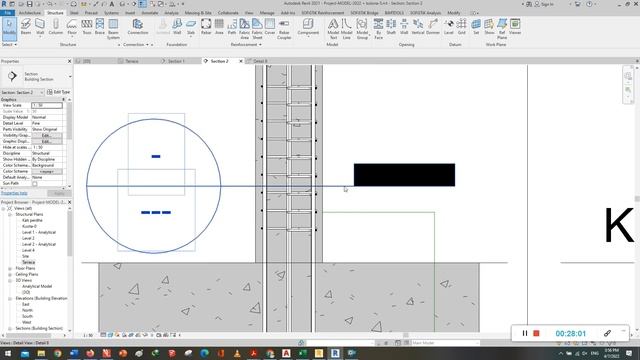Viewport: 640px width, 360px height.
Task: Toggle the Sun Path checkbox
Action: 35,184
